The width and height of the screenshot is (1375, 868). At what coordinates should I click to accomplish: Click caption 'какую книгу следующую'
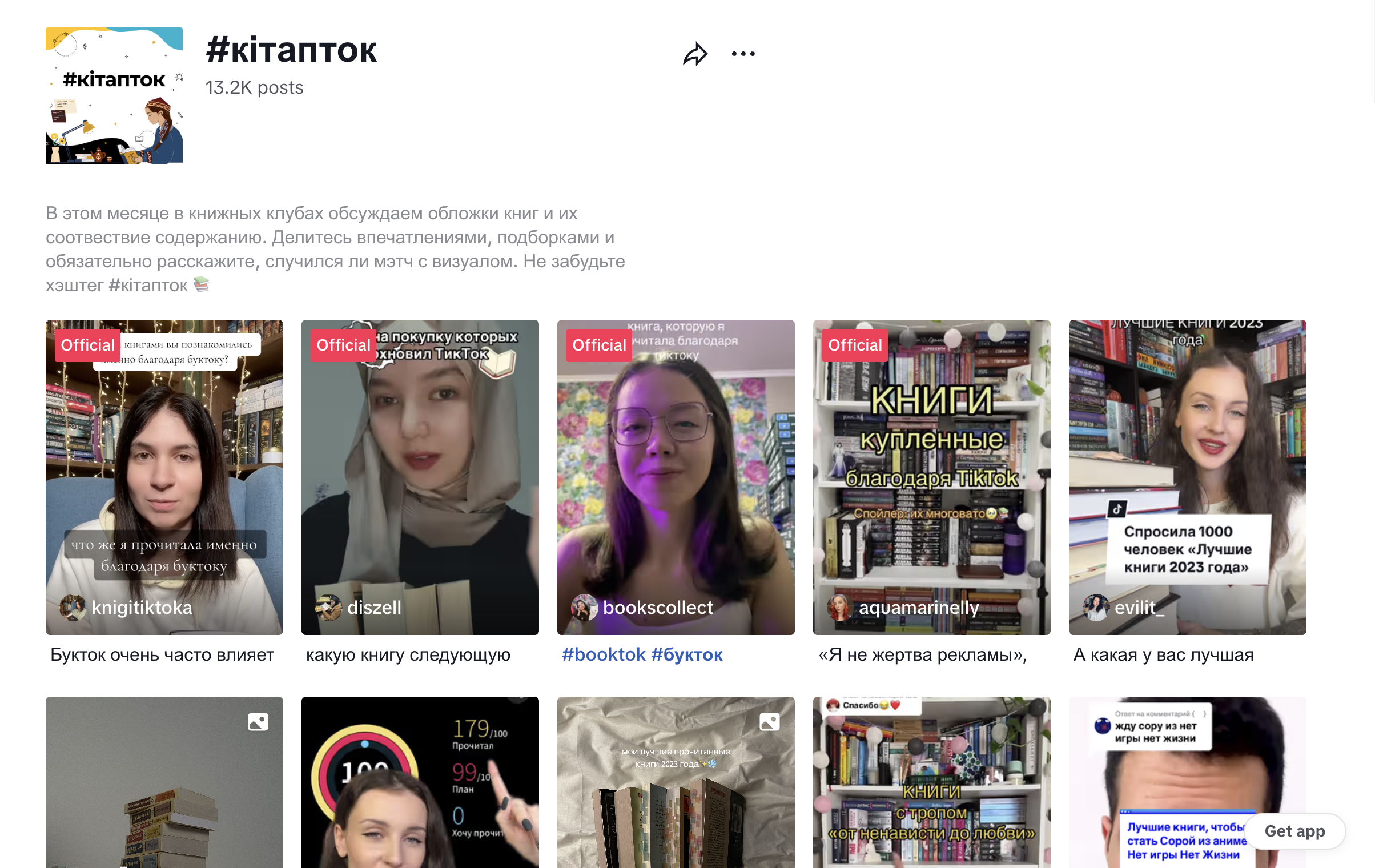point(408,654)
